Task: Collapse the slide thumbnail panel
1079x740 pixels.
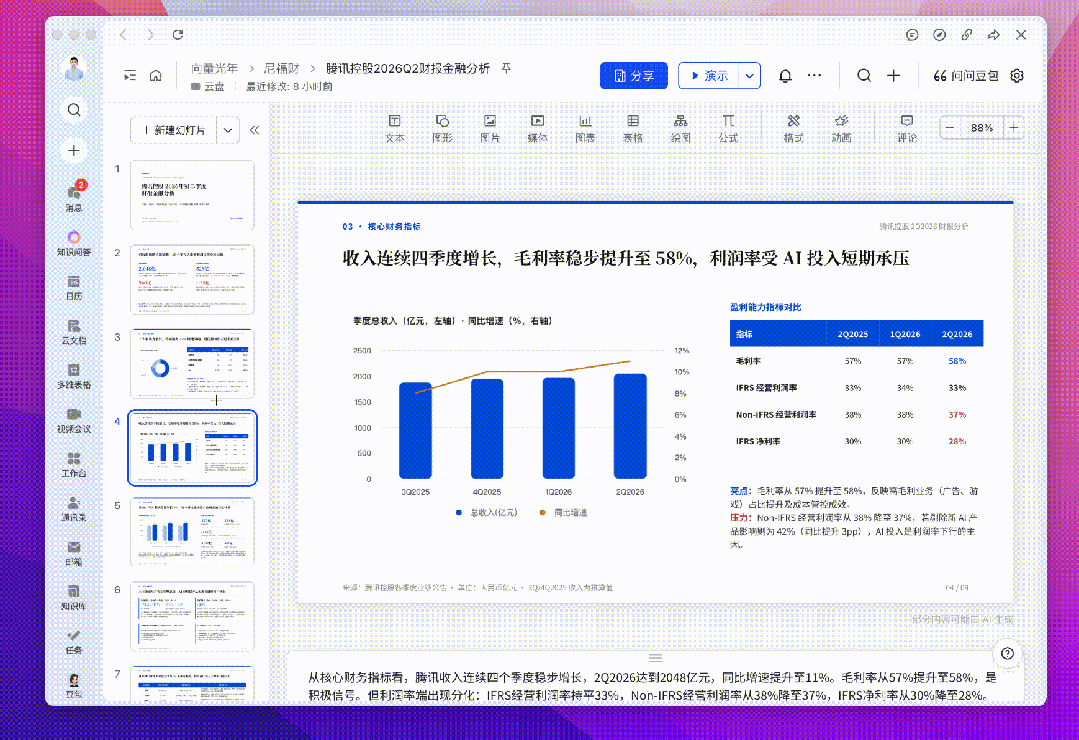Action: coord(255,130)
